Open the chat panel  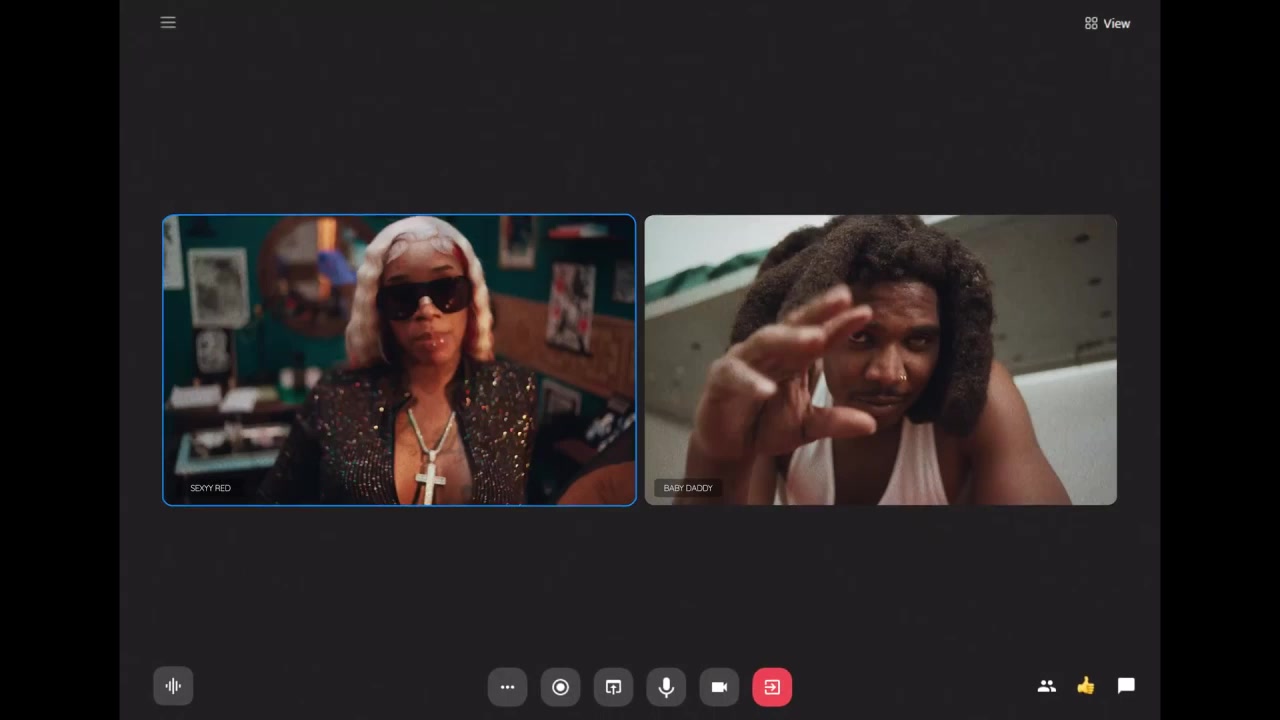pyautogui.click(x=1126, y=686)
